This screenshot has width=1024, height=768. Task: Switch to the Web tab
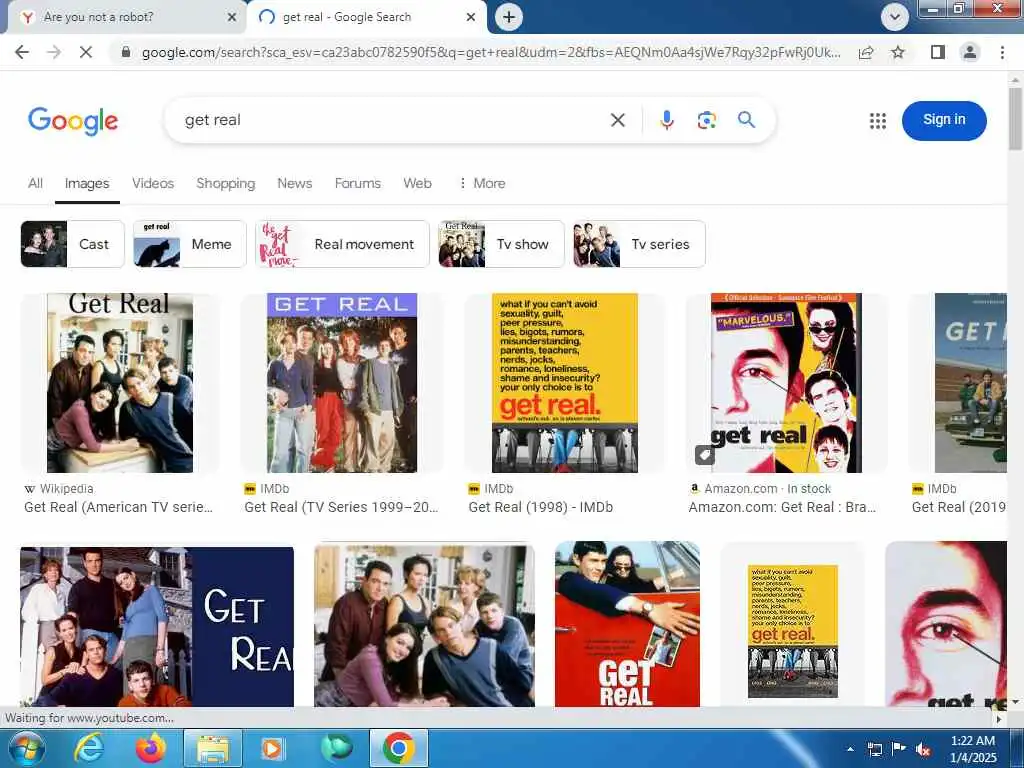[x=417, y=184]
